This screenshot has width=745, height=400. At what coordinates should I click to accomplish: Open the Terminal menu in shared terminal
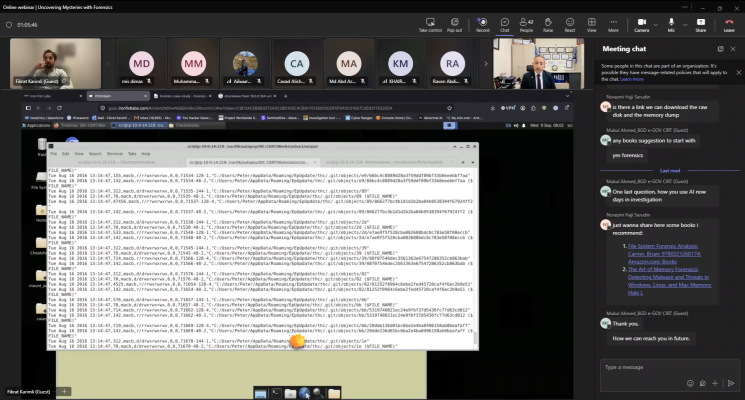(x=115, y=153)
